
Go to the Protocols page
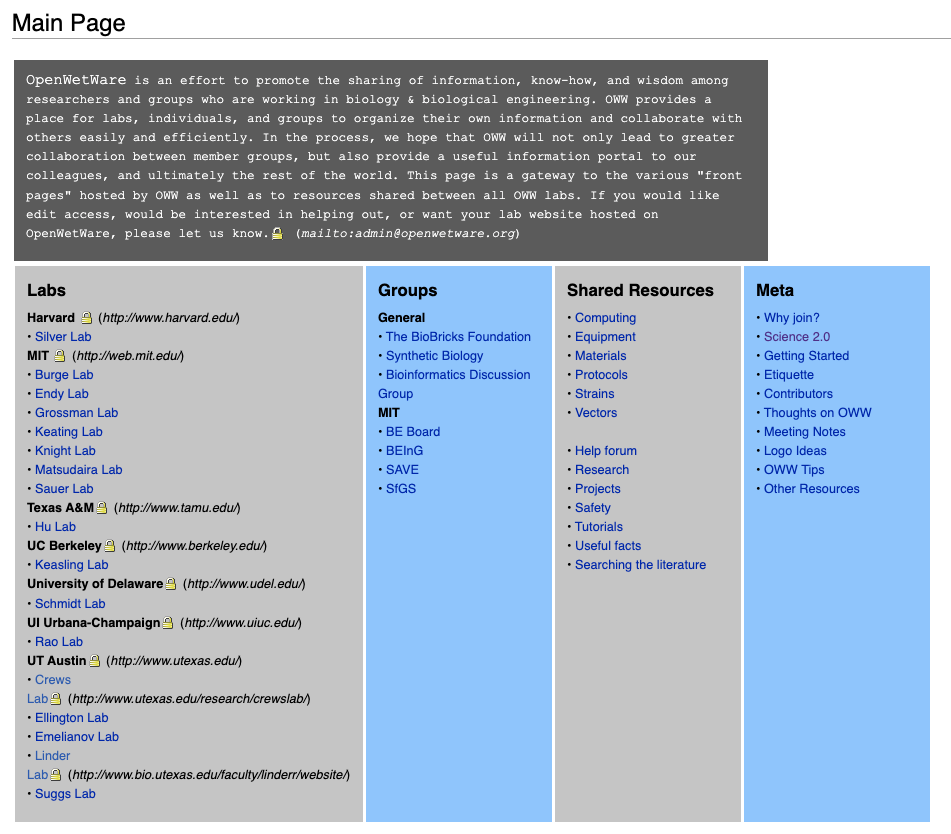coord(601,375)
